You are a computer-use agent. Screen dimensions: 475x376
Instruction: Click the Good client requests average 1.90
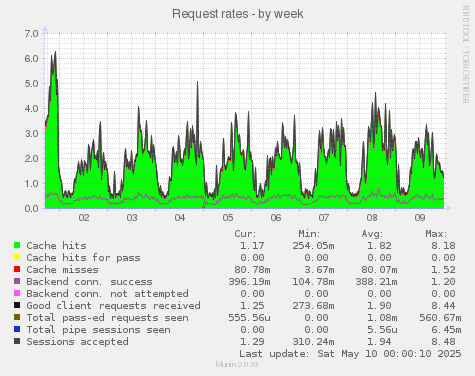click(x=379, y=306)
